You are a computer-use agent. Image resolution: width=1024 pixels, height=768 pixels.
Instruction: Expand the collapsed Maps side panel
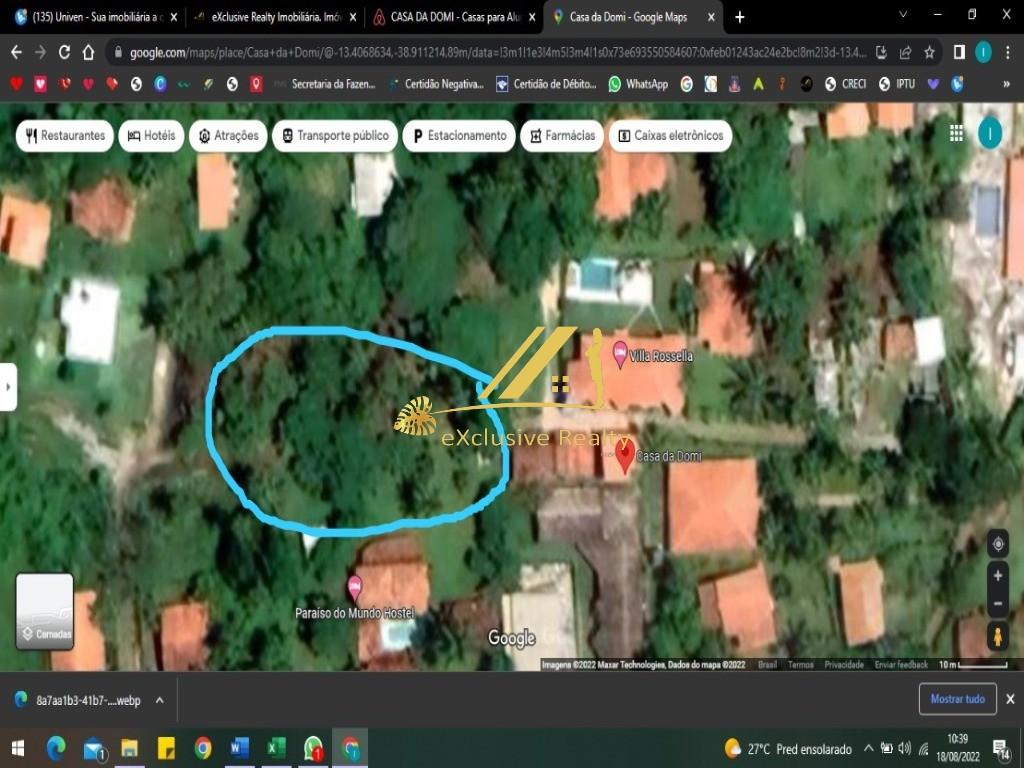pos(8,387)
